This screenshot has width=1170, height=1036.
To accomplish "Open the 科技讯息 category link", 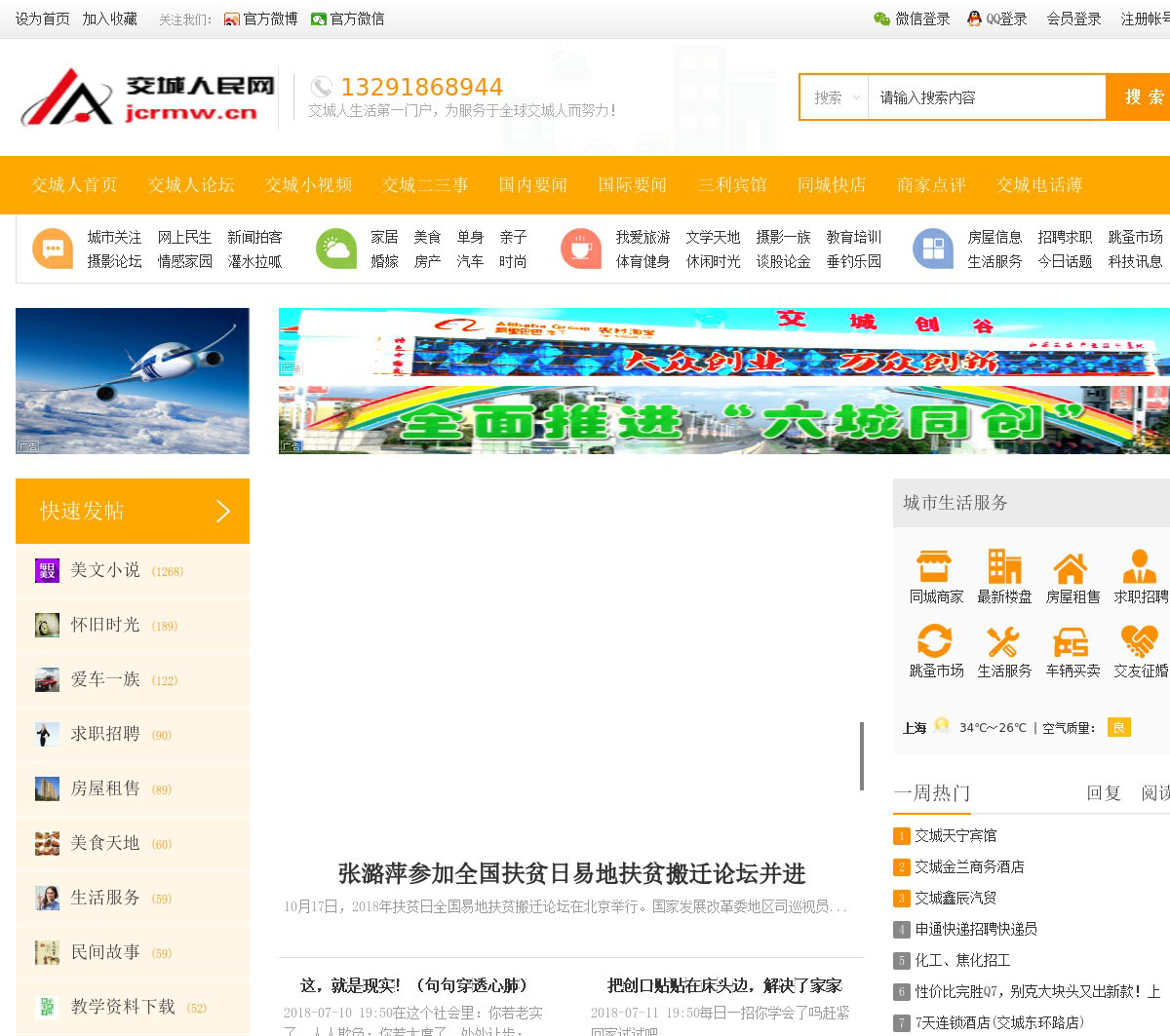I will [1136, 261].
